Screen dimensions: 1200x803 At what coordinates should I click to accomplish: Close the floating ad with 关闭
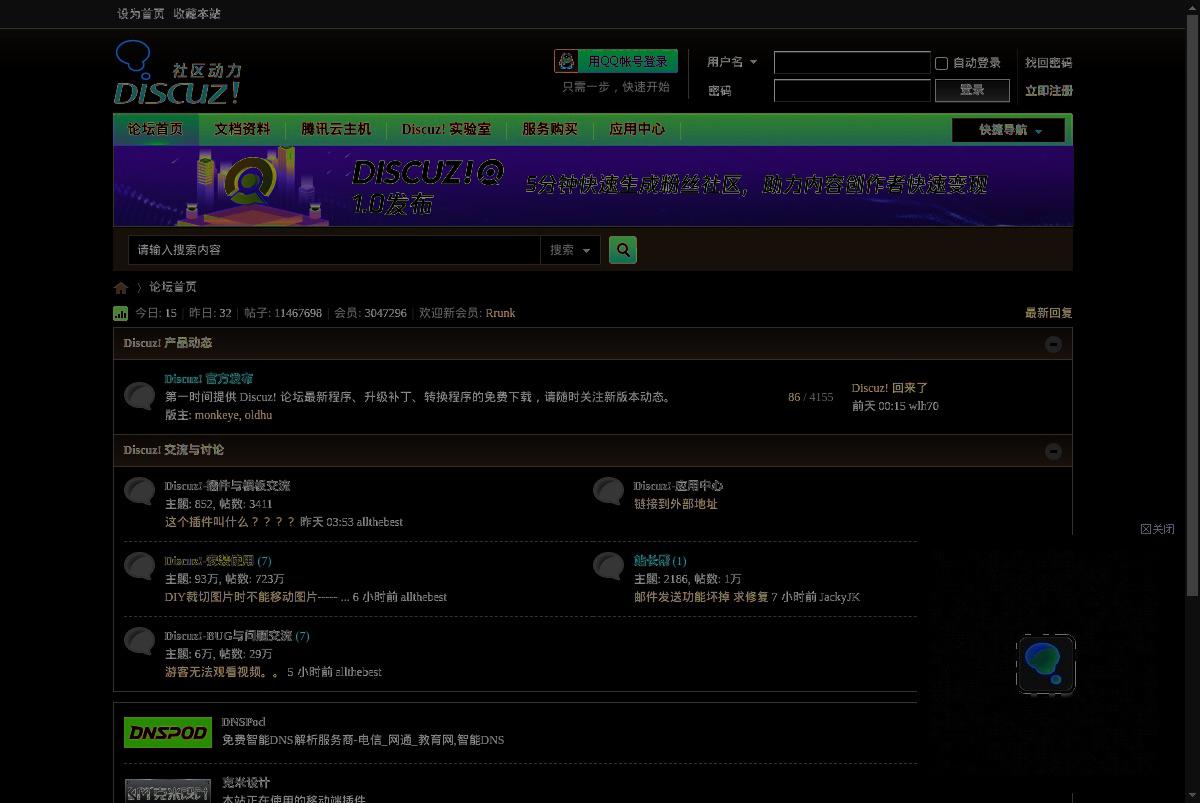[x=1157, y=529]
